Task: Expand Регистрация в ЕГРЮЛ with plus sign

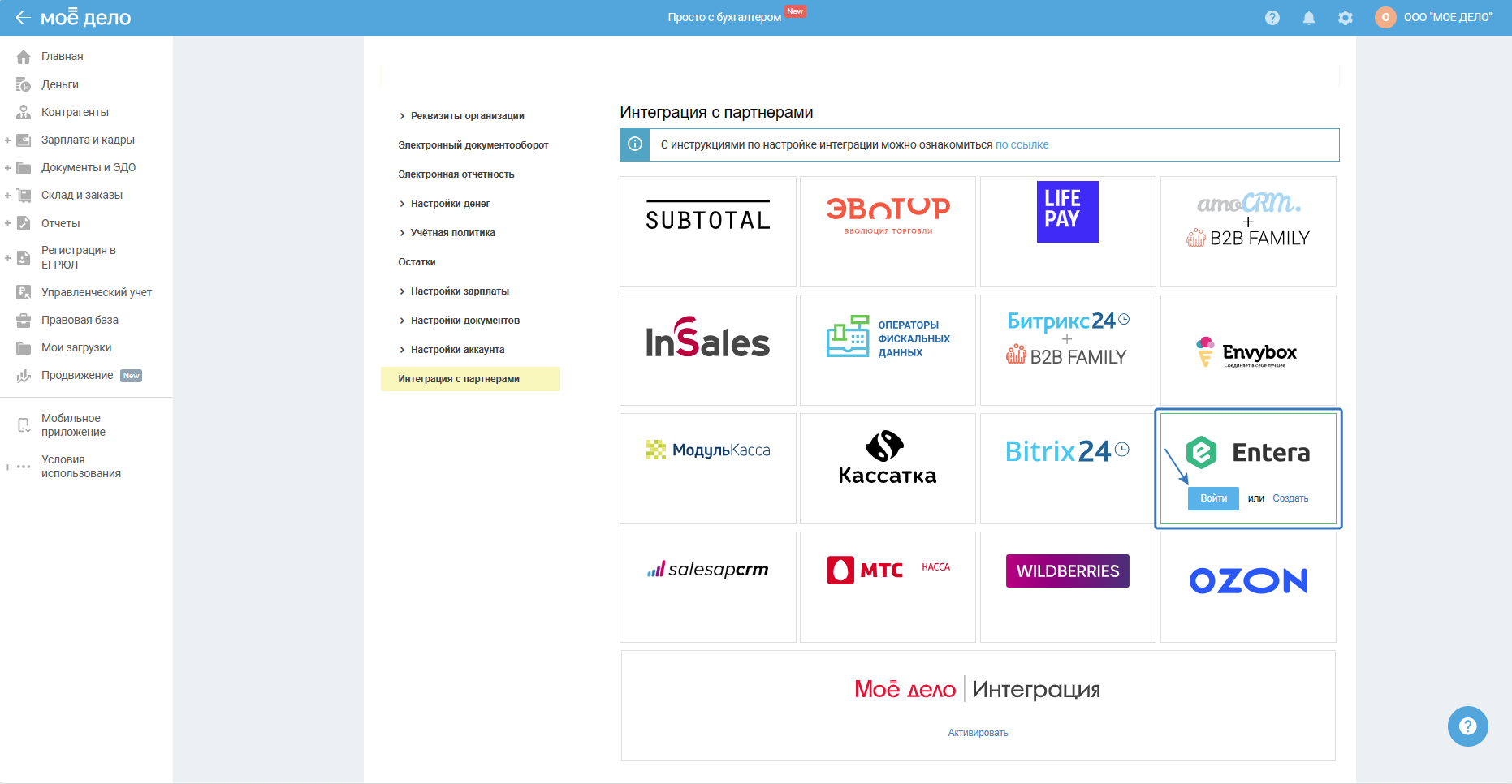Action: (7, 258)
